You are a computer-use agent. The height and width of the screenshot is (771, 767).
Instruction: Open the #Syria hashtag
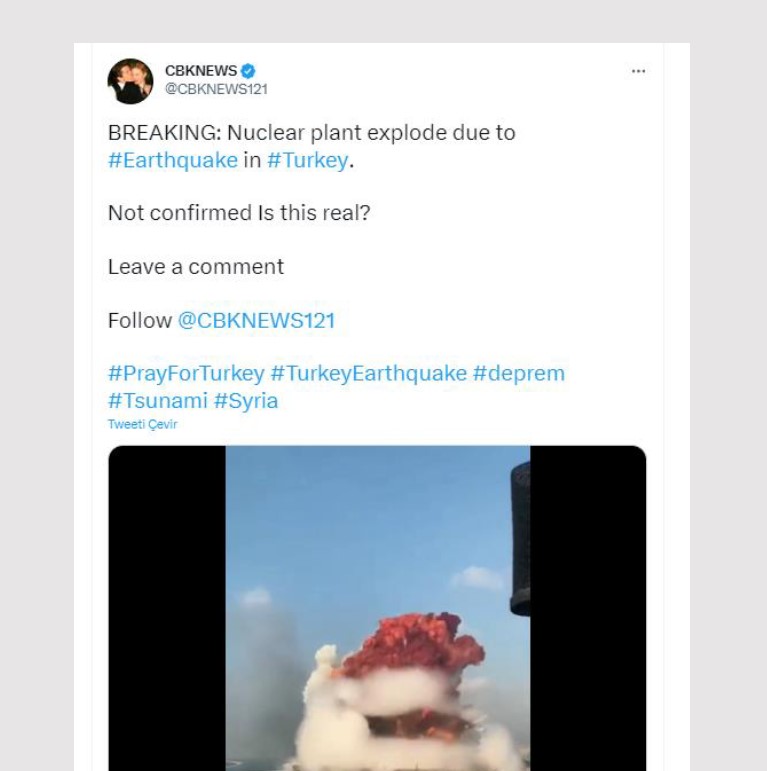(246, 401)
